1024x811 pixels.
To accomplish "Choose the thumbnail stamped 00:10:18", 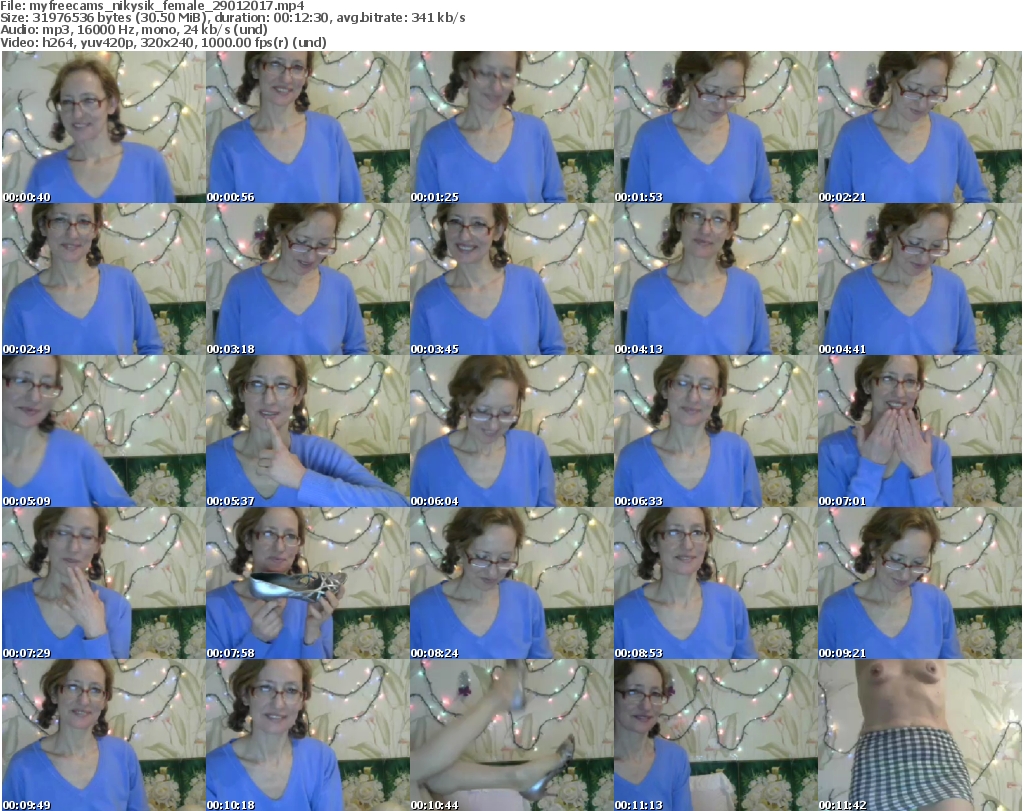I will [x=308, y=735].
